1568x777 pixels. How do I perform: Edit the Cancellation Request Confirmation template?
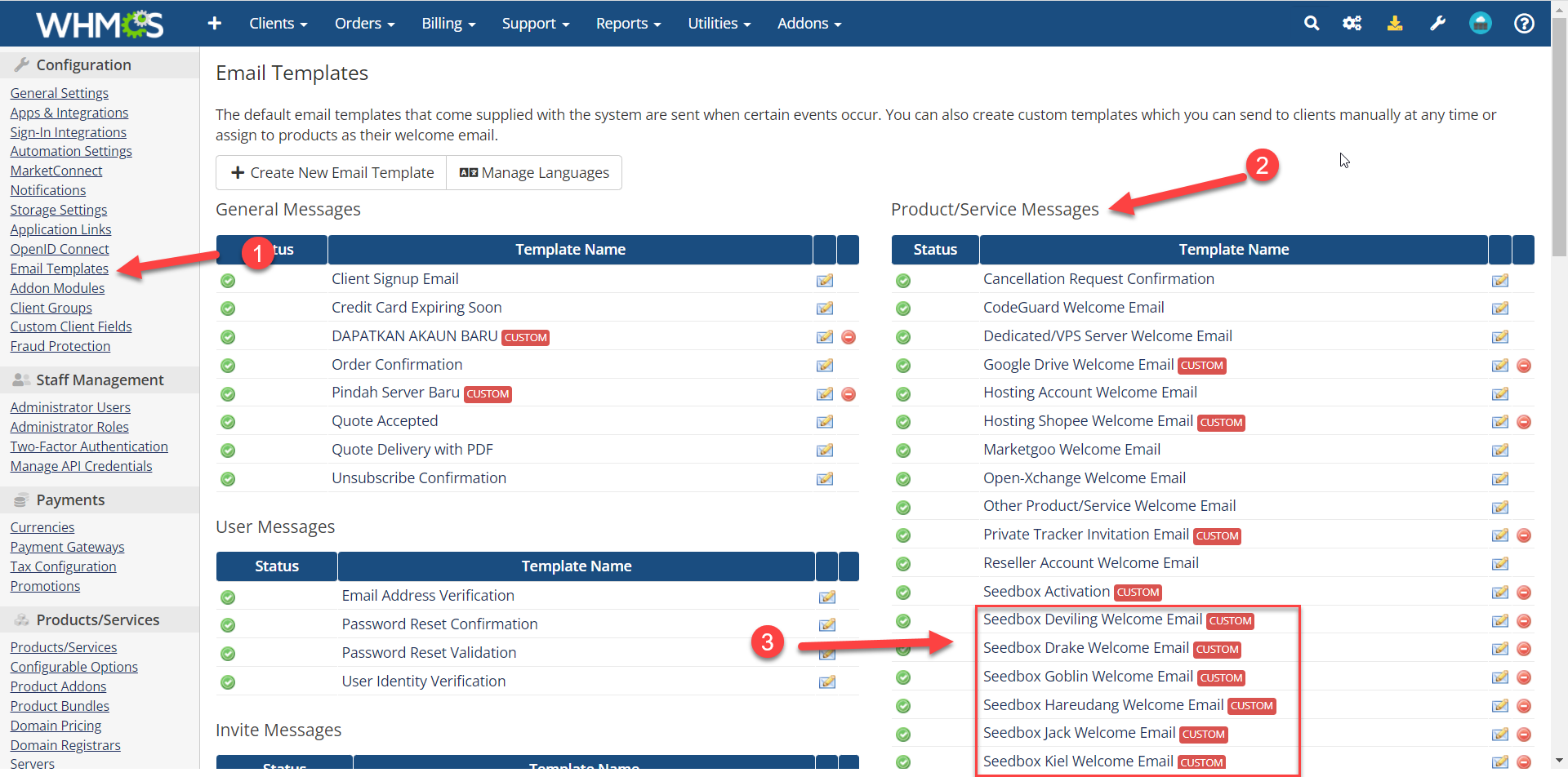(1500, 280)
